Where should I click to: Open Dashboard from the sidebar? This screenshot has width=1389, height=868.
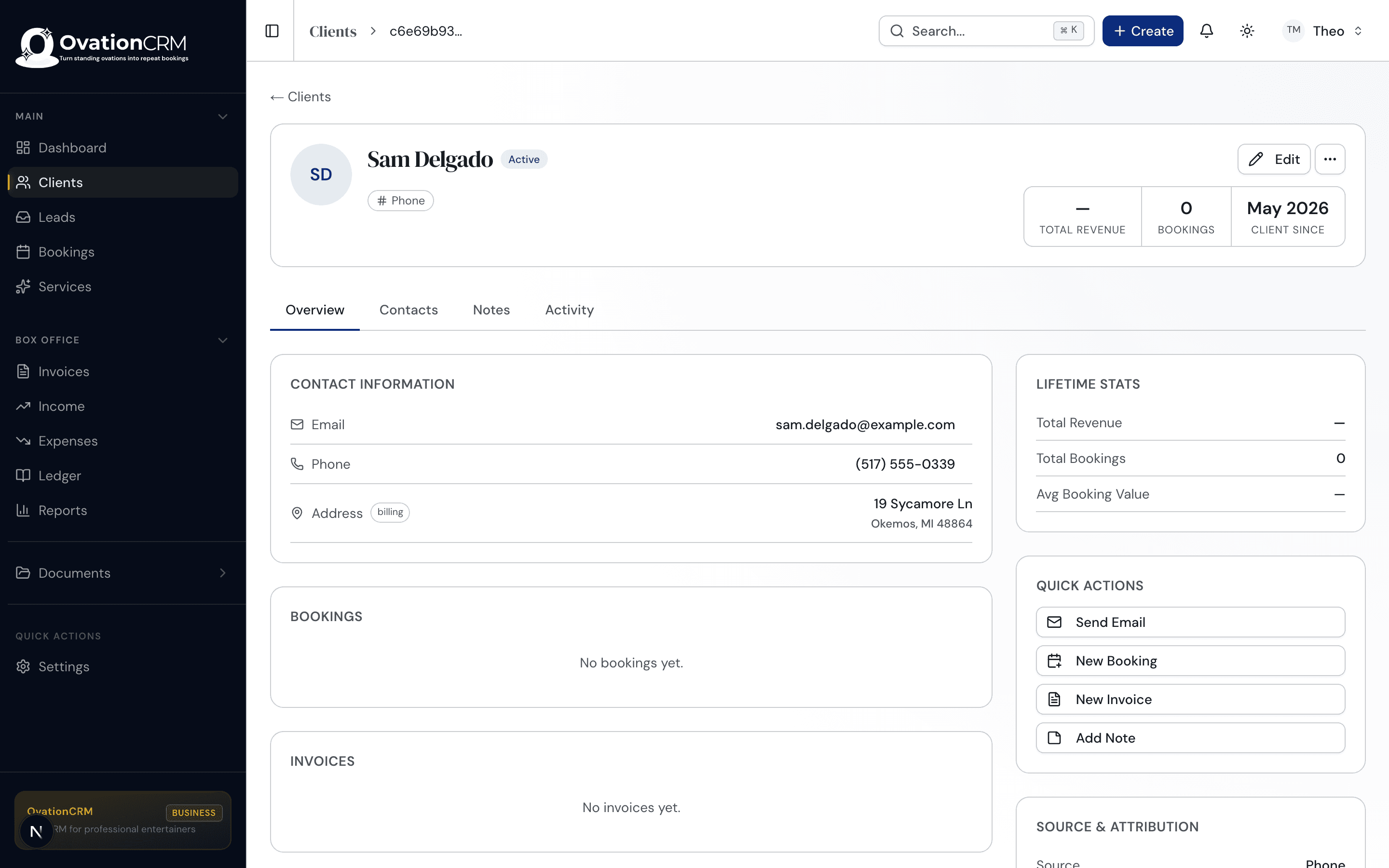click(x=123, y=148)
